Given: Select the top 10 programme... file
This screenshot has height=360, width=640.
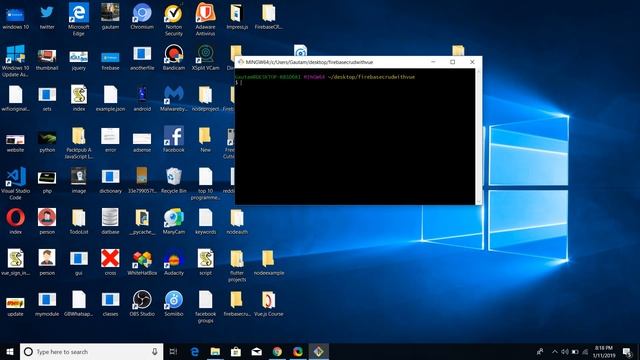Looking at the screenshot, I should (205, 183).
